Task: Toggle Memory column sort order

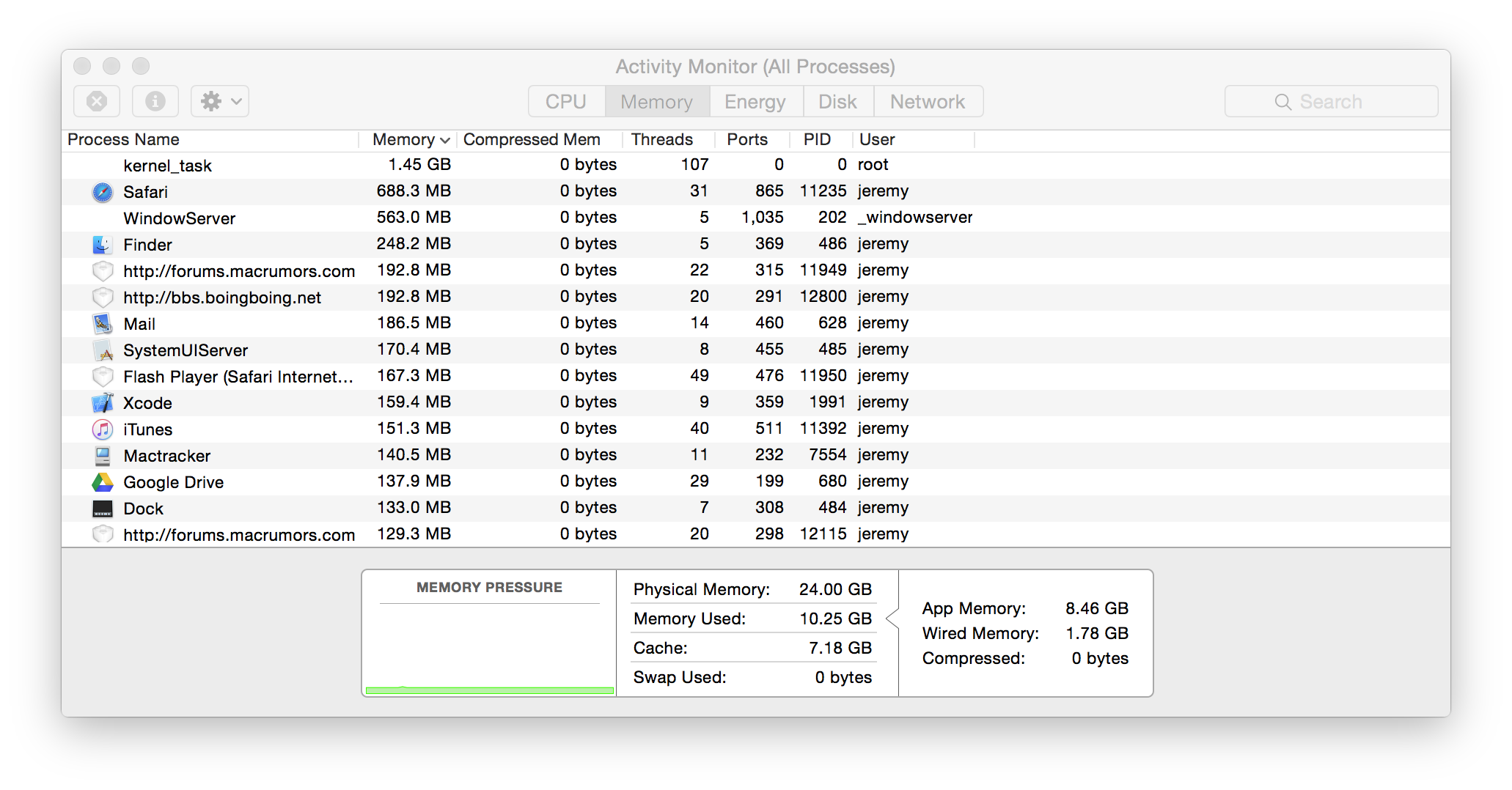Action: tap(408, 139)
